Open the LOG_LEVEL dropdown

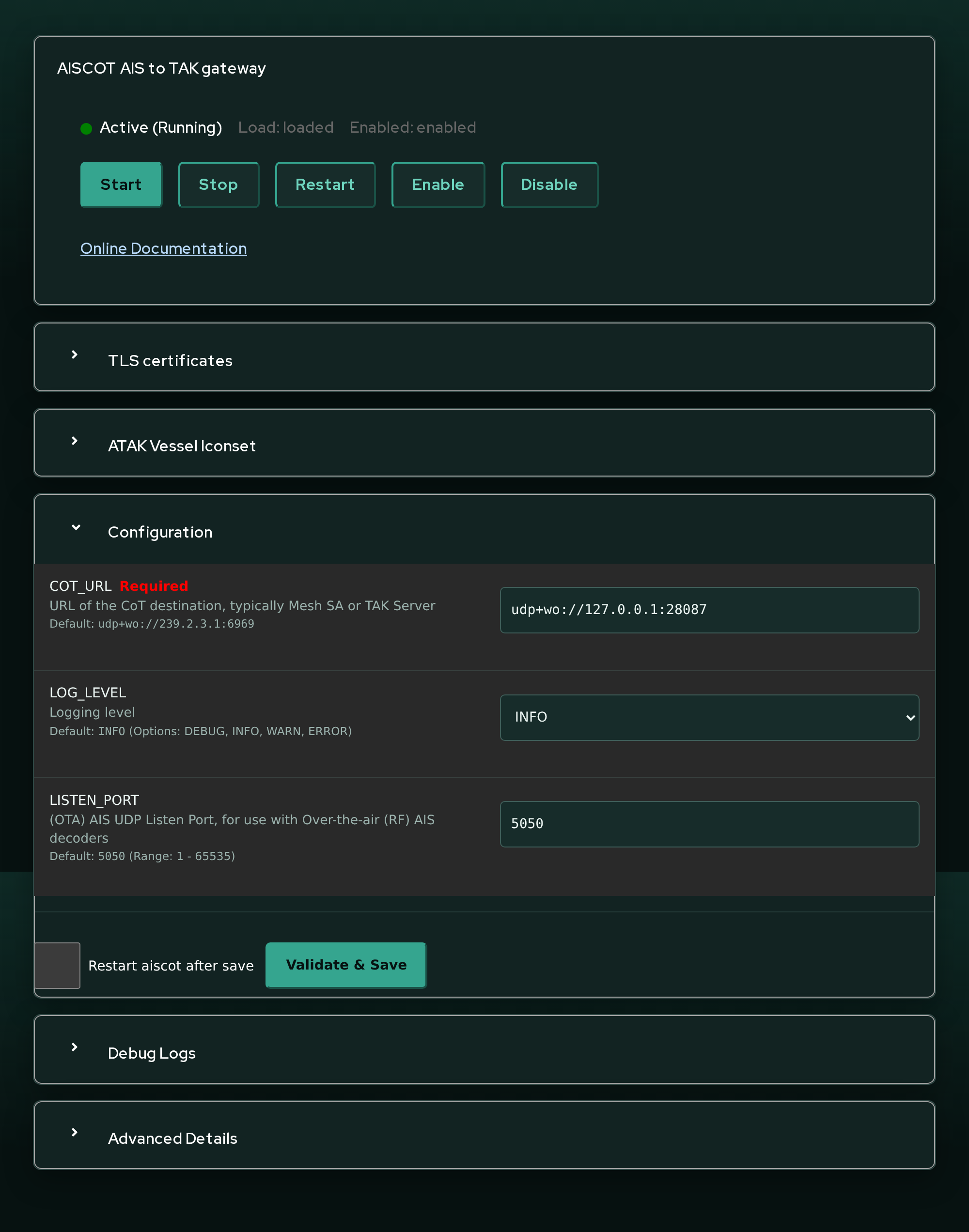coord(709,718)
